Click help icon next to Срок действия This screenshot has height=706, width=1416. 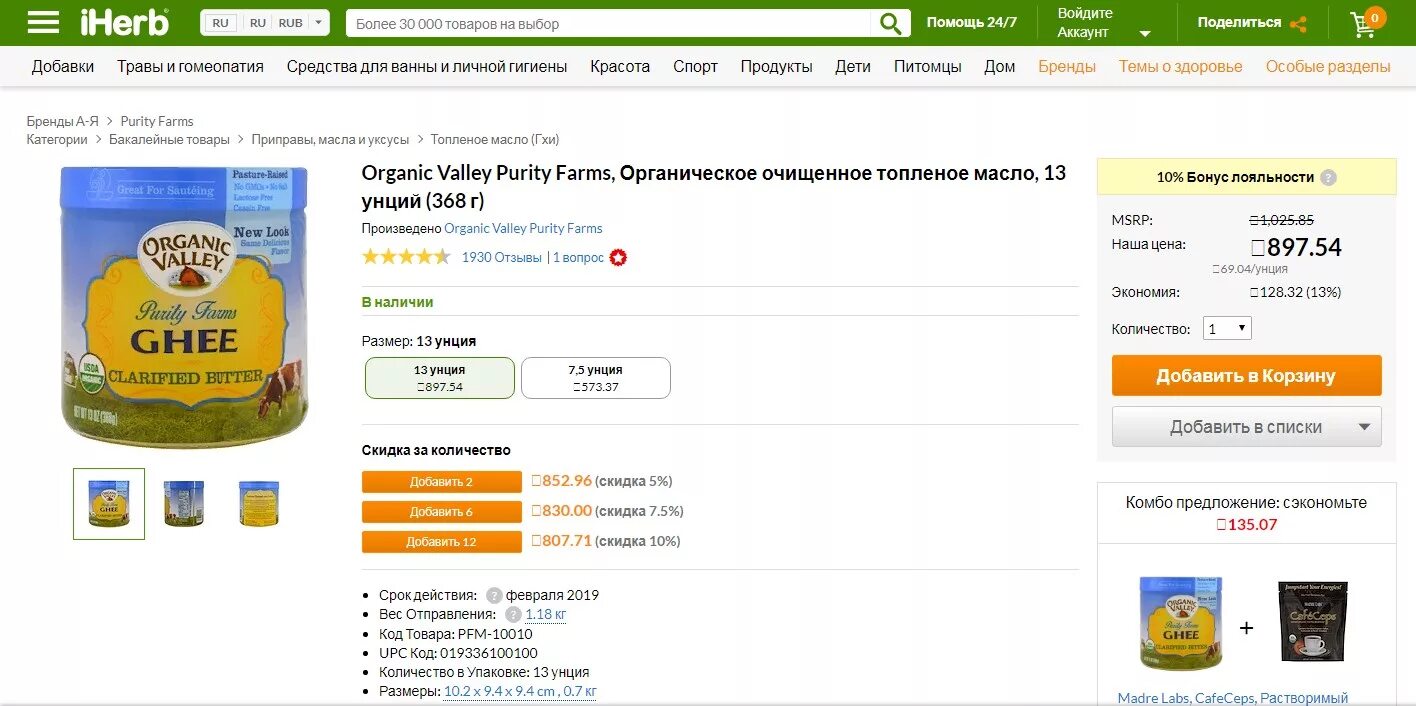(x=493, y=595)
